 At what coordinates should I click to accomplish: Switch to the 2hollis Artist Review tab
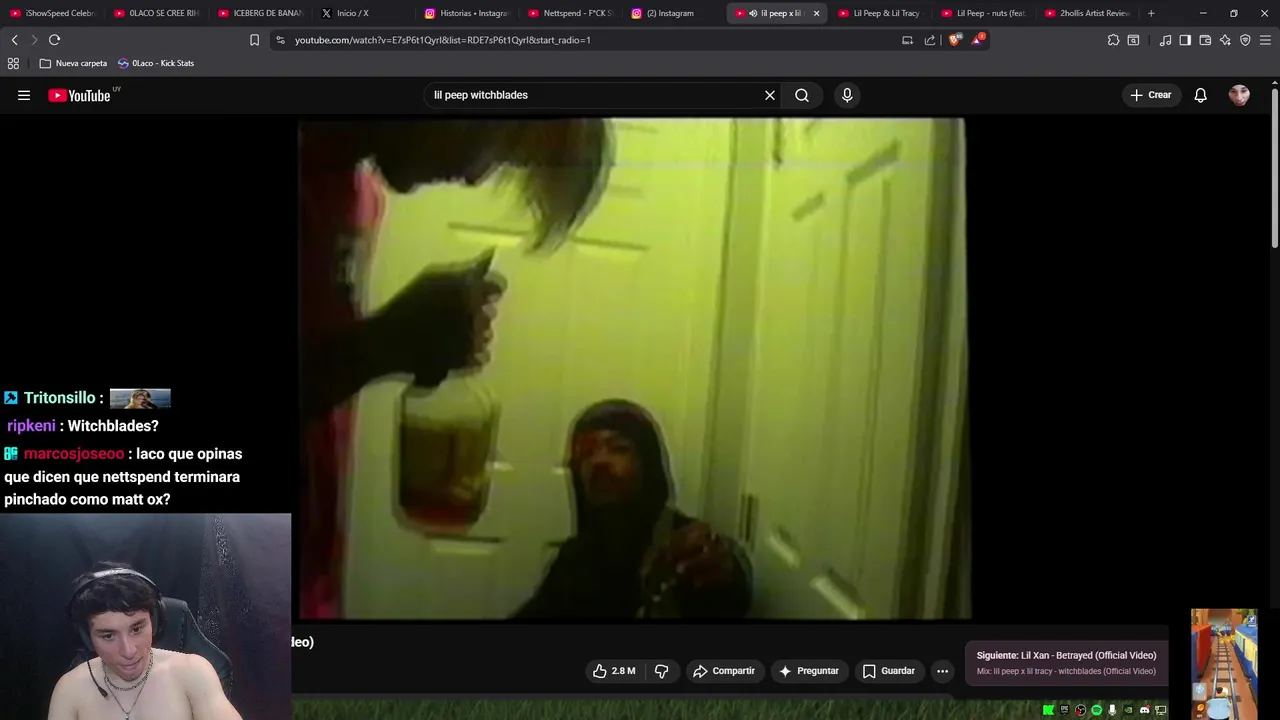(1089, 13)
